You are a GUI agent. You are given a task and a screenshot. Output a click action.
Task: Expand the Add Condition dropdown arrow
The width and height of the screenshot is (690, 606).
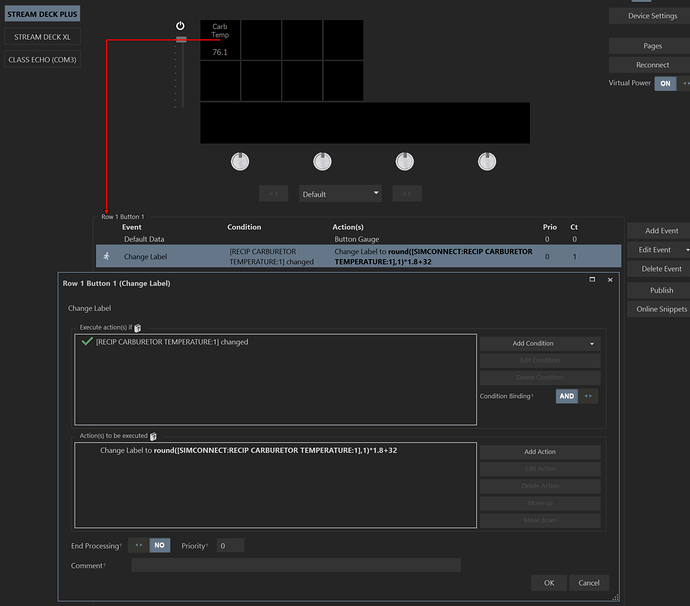(592, 344)
